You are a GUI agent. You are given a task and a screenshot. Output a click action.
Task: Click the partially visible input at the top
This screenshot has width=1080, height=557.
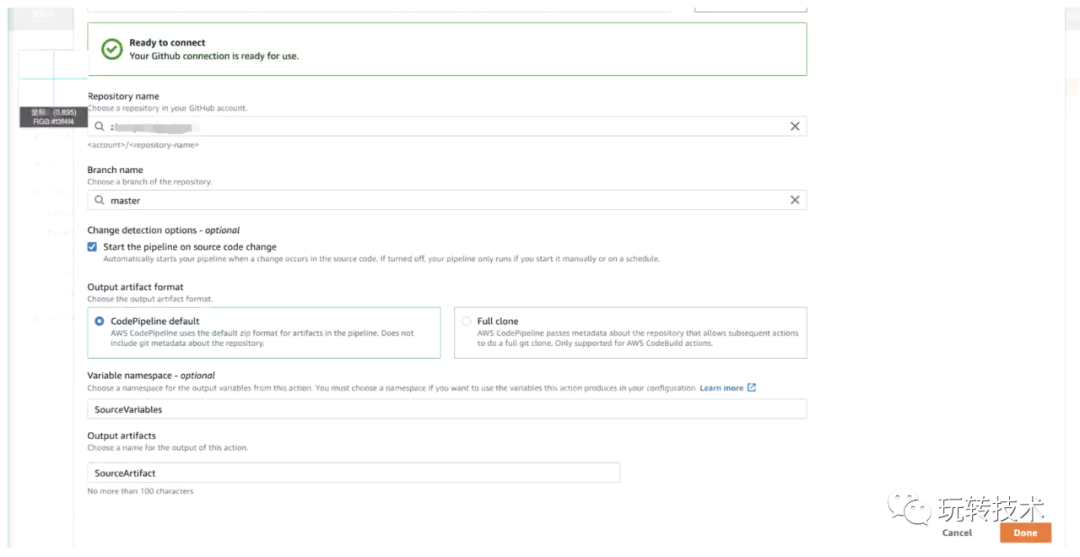[380, 6]
